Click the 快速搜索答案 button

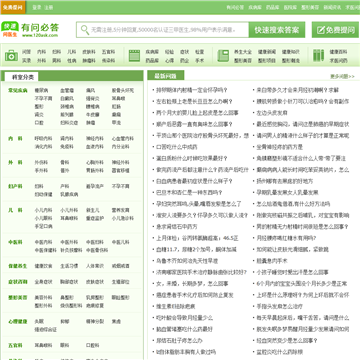277,30
